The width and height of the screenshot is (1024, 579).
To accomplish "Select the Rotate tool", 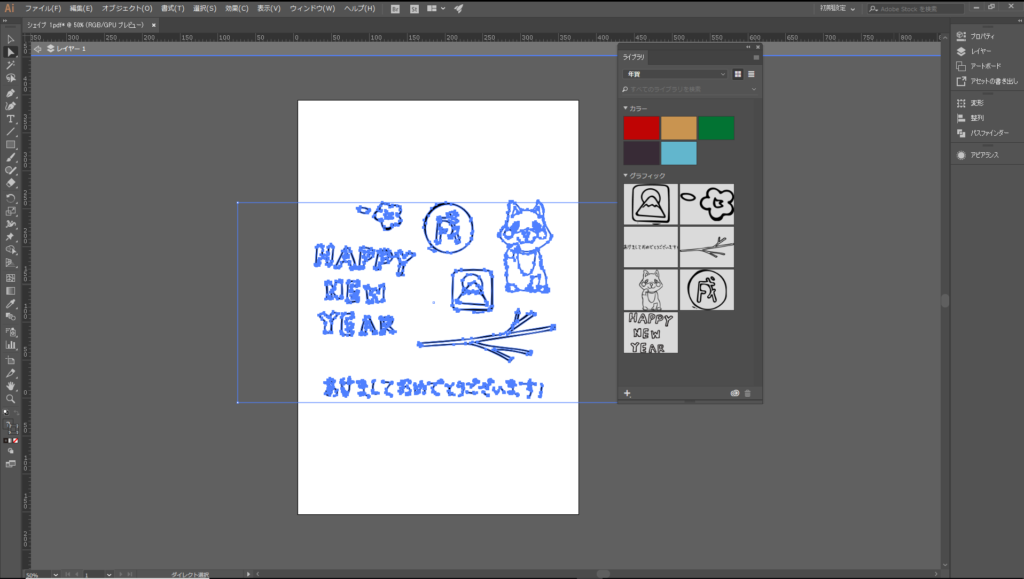I will pyautogui.click(x=10, y=198).
